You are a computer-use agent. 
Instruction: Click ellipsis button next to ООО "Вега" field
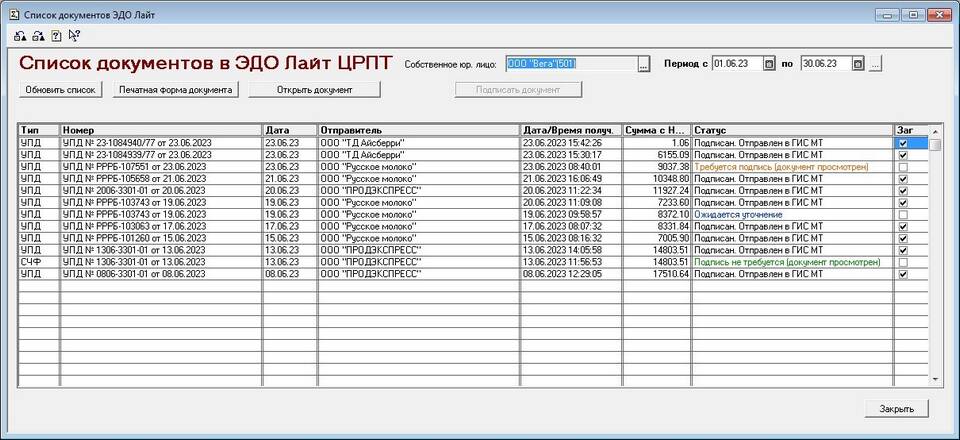coord(644,64)
